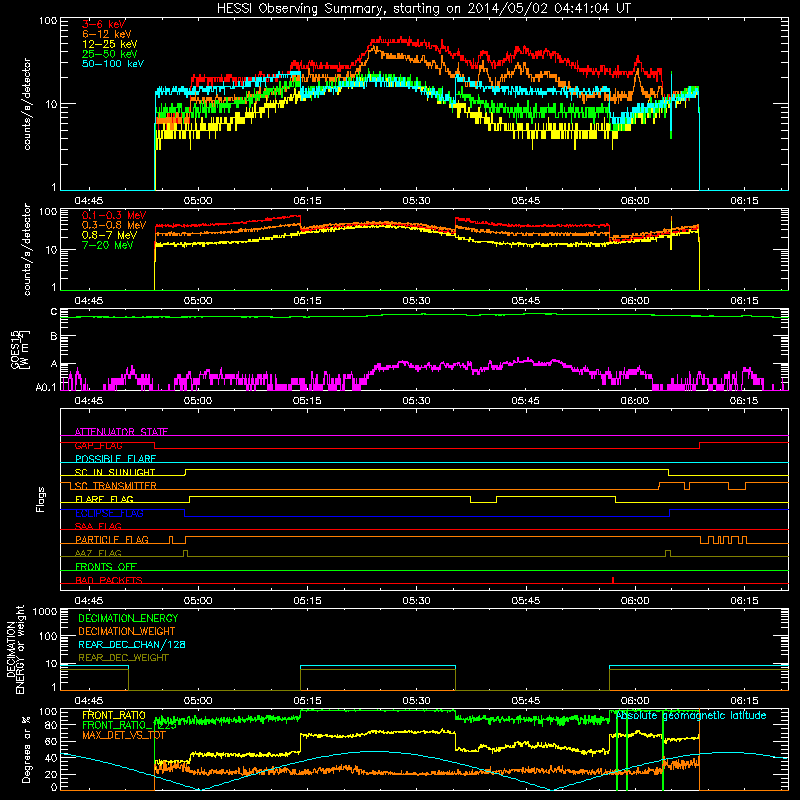Click top panel counts/s/detector axis title
The width and height of the screenshot is (800, 800).
[x=27, y=104]
